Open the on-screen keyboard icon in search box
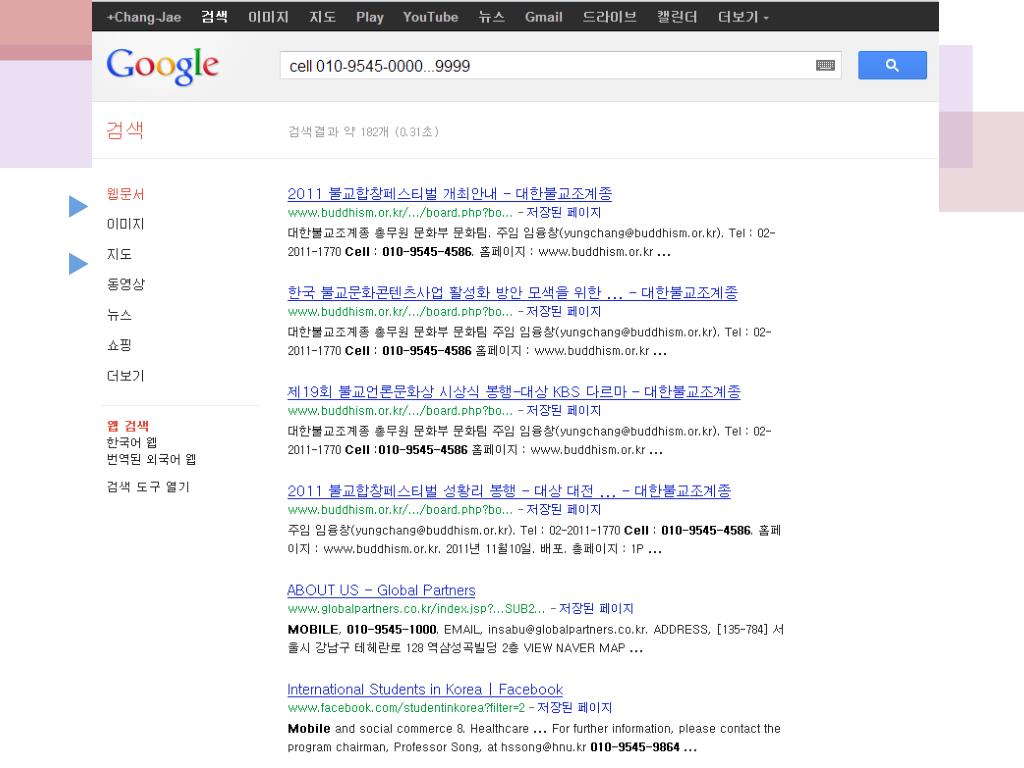Viewport: 1024px width, 768px height. coord(825,65)
